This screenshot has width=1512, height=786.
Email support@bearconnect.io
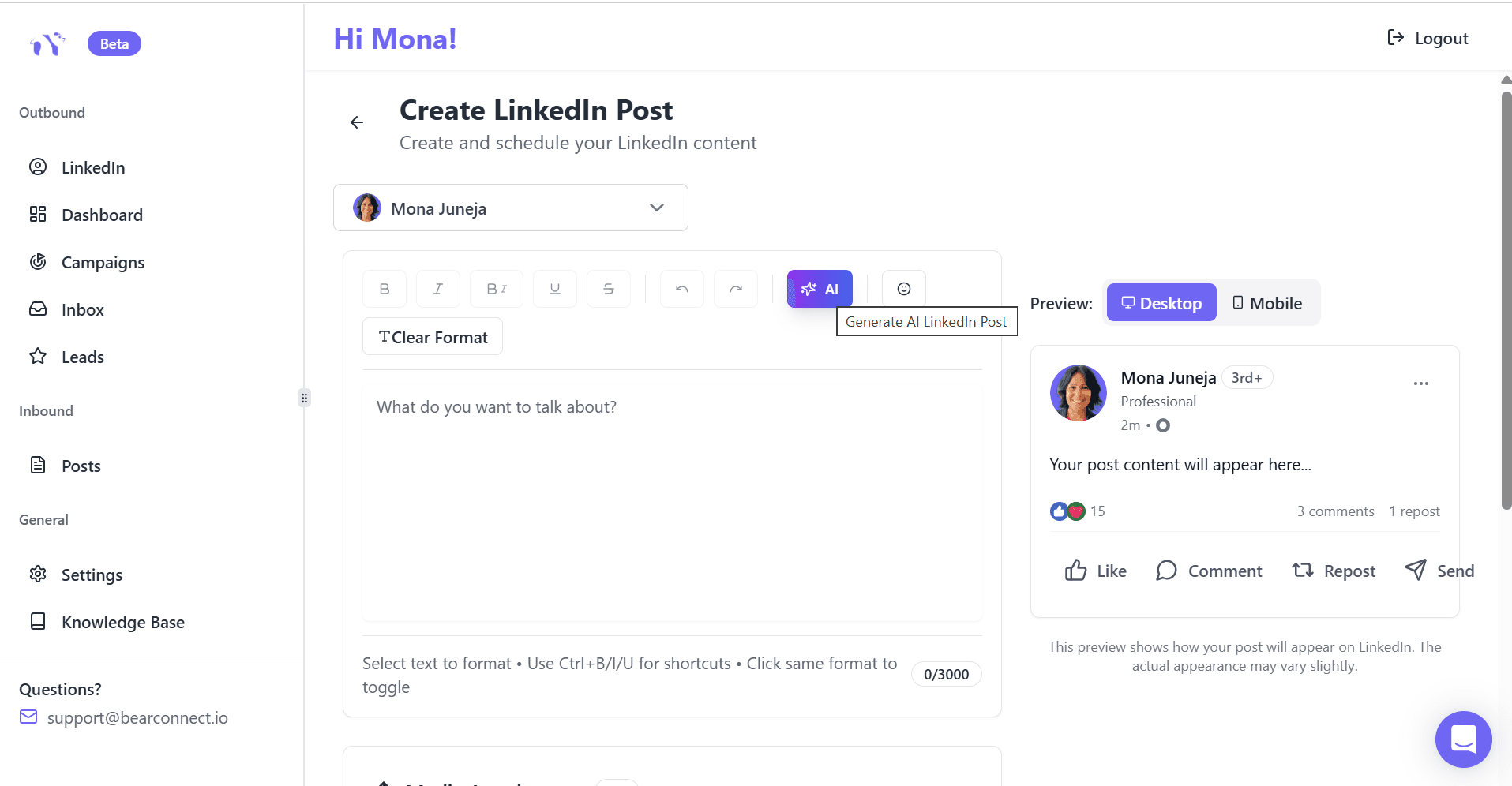tap(137, 717)
